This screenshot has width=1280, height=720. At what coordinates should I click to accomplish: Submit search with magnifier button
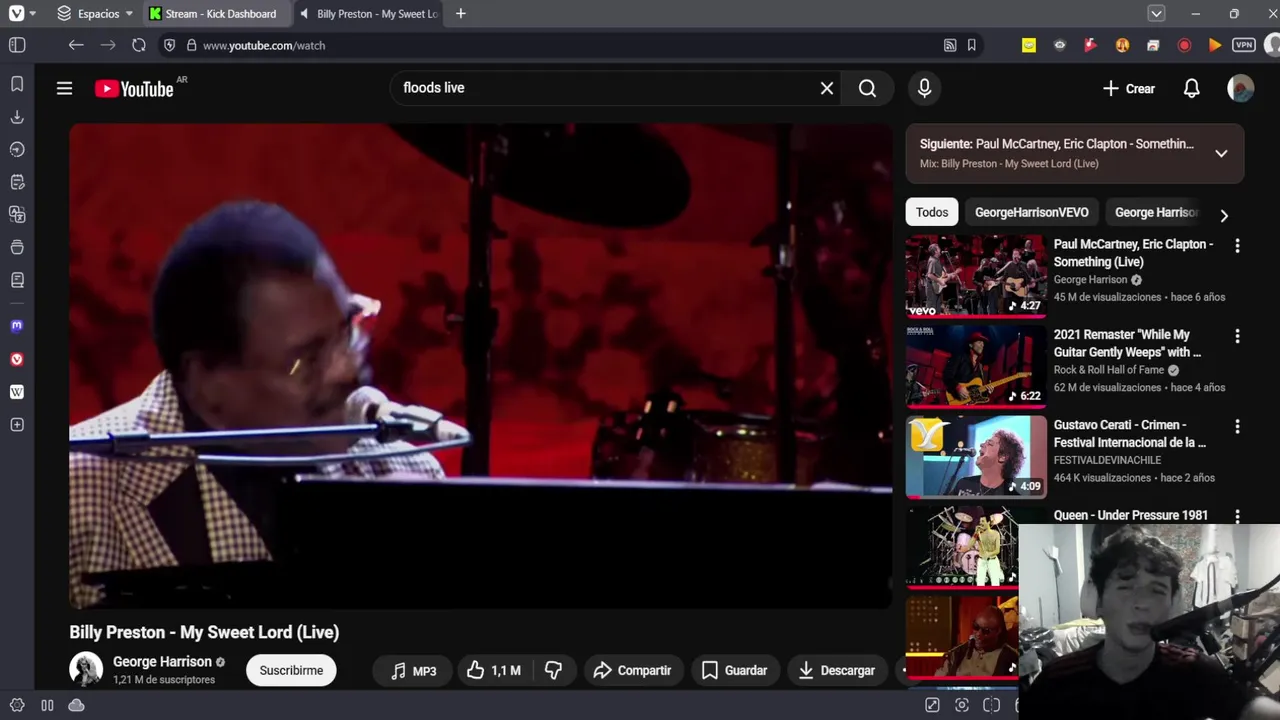(x=867, y=88)
